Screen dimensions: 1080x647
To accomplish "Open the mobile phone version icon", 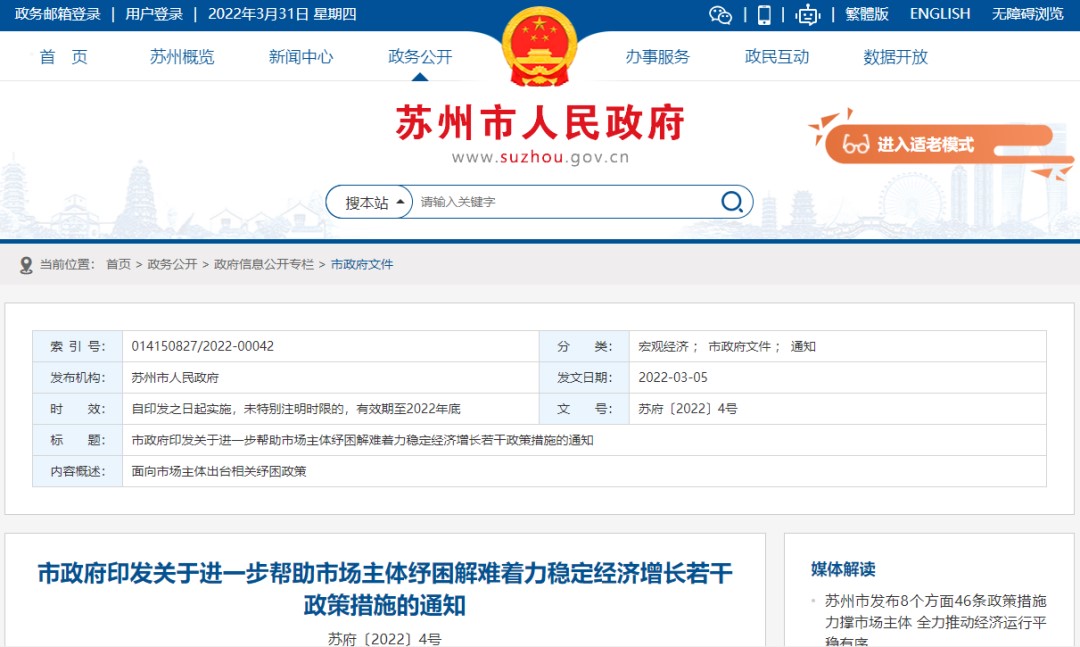I will click(x=764, y=14).
